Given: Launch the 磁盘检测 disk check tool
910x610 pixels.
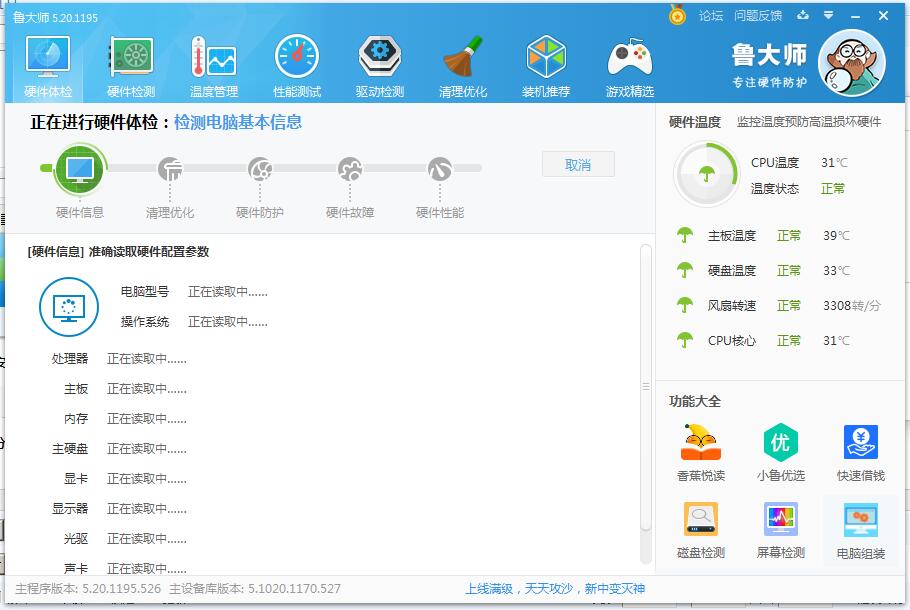Looking at the screenshot, I should 700,531.
